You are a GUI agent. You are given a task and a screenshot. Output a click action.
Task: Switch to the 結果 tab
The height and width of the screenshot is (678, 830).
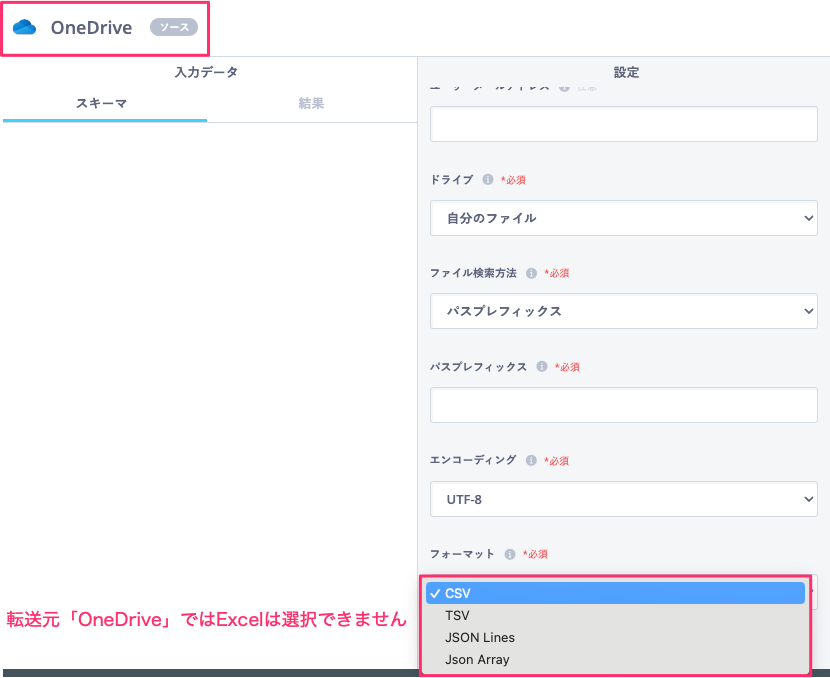click(311, 103)
